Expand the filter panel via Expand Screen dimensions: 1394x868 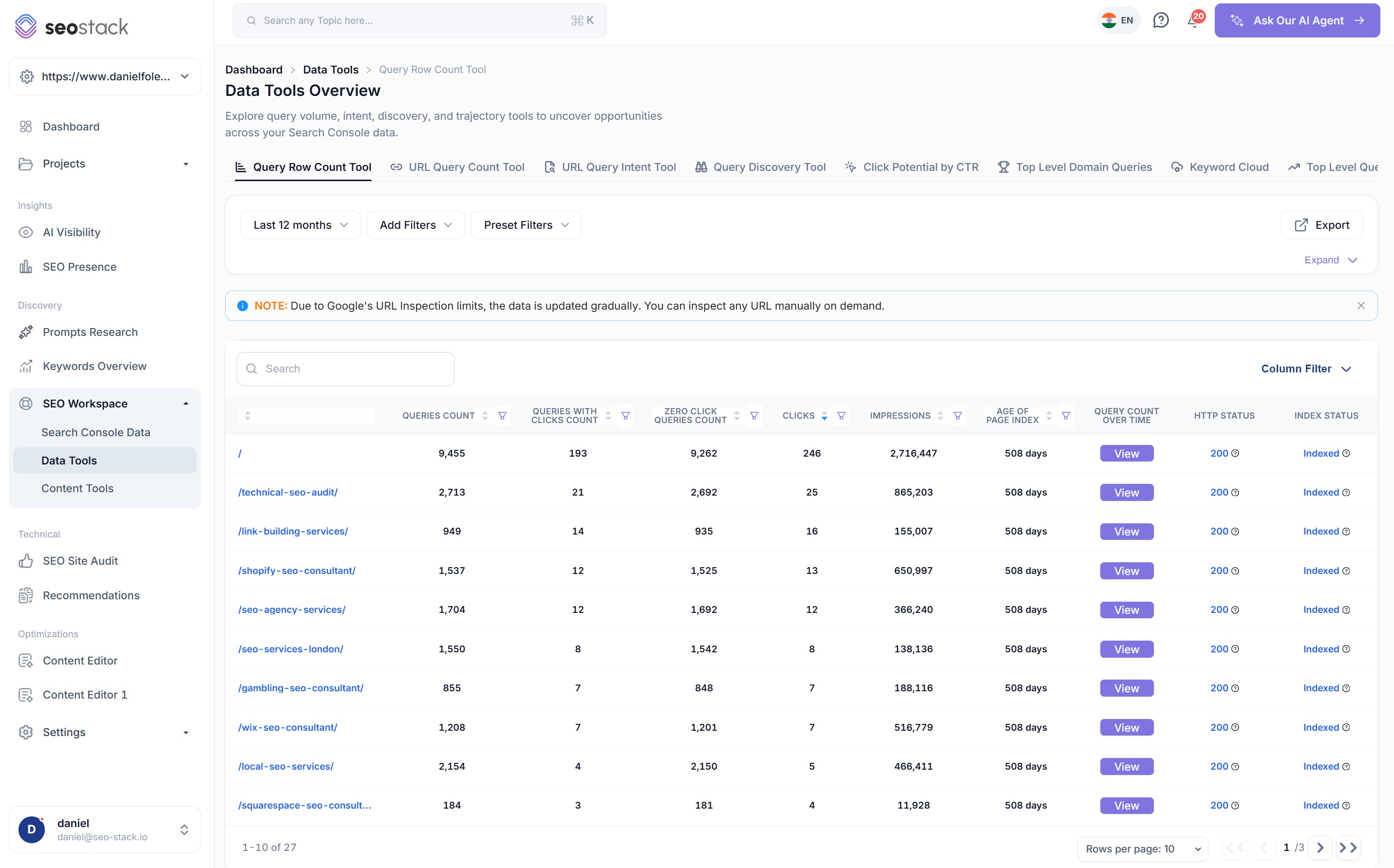(x=1330, y=260)
